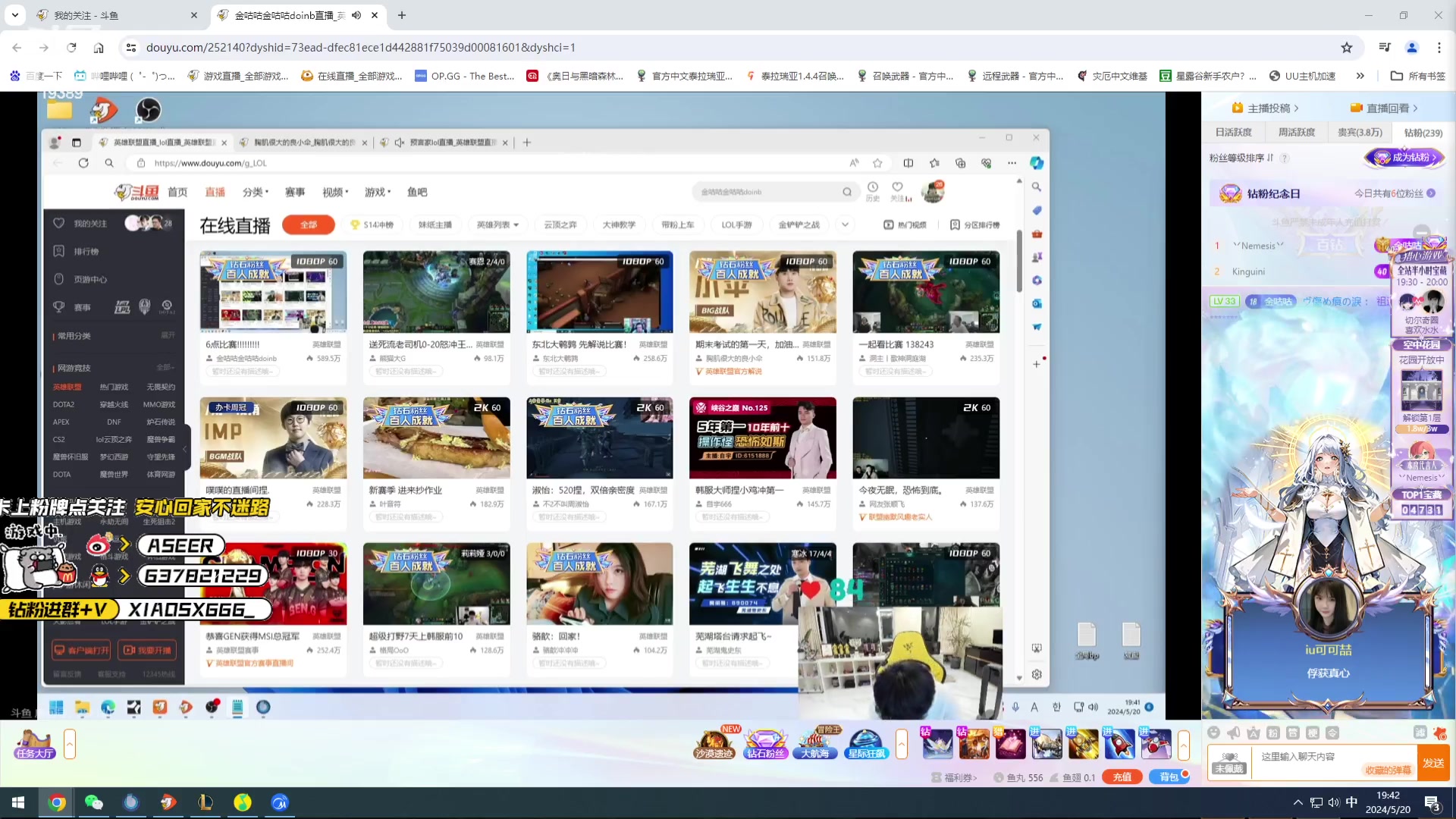Open the 沙漠遗迹 activity icon

click(714, 744)
